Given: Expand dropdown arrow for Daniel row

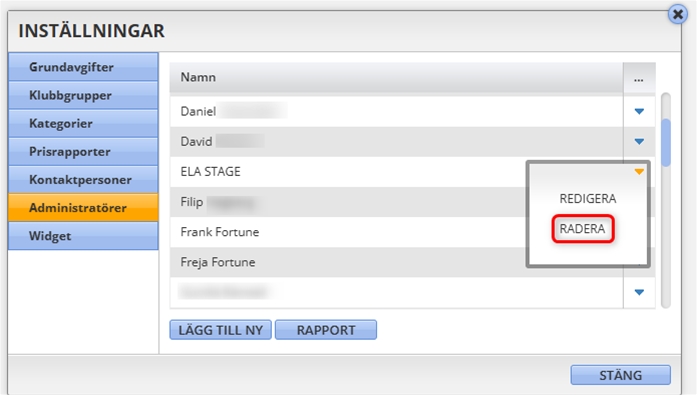Looking at the screenshot, I should tap(639, 112).
